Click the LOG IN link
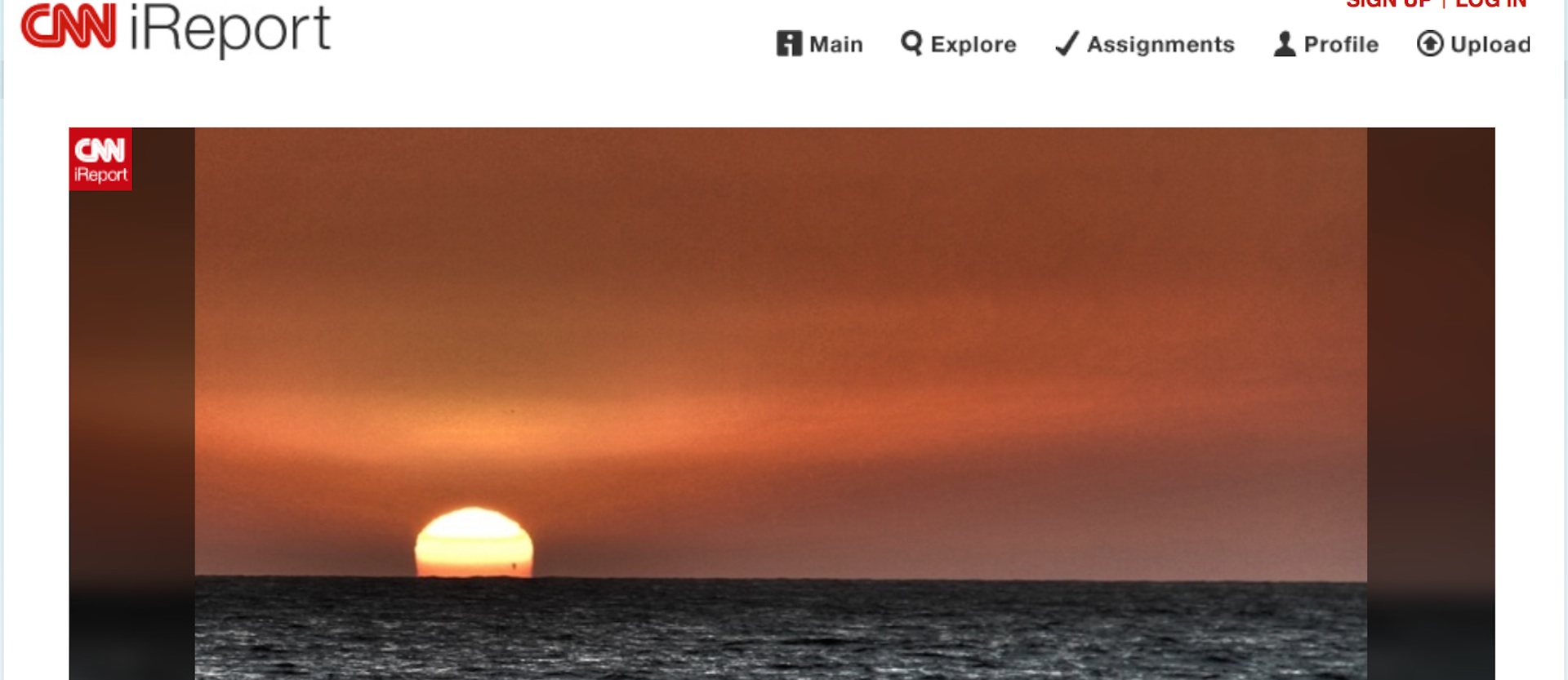This screenshot has width=1568, height=680. tap(1490, 3)
